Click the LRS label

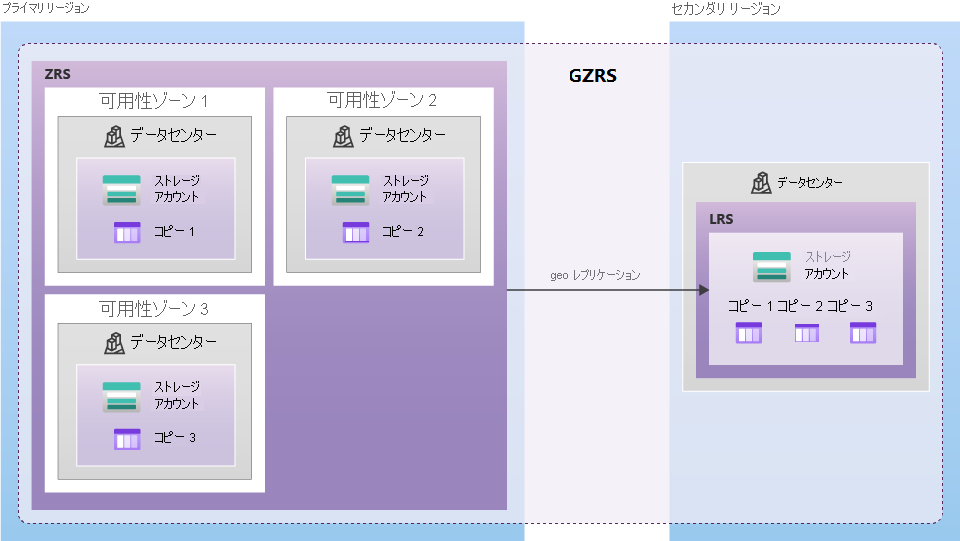pos(721,219)
